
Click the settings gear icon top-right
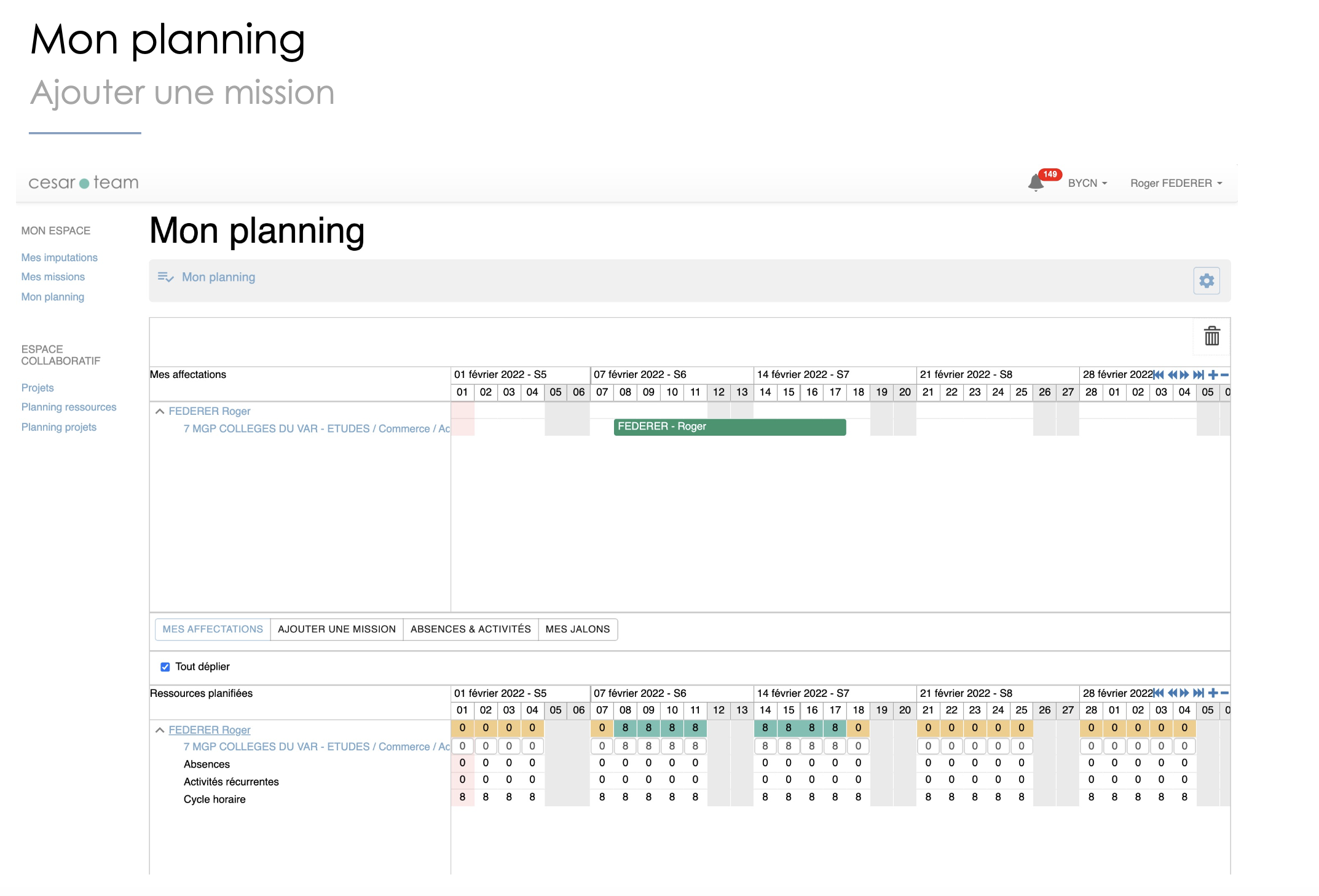tap(1206, 280)
